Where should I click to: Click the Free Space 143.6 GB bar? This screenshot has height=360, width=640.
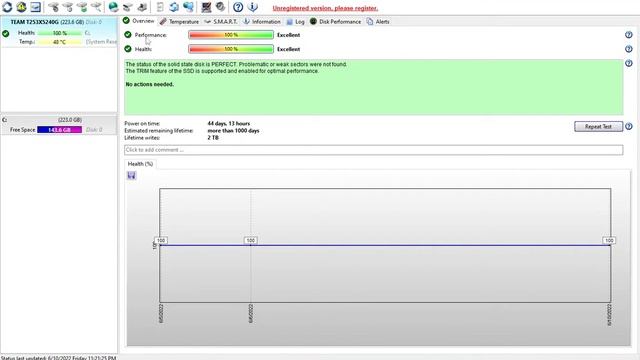click(60, 130)
